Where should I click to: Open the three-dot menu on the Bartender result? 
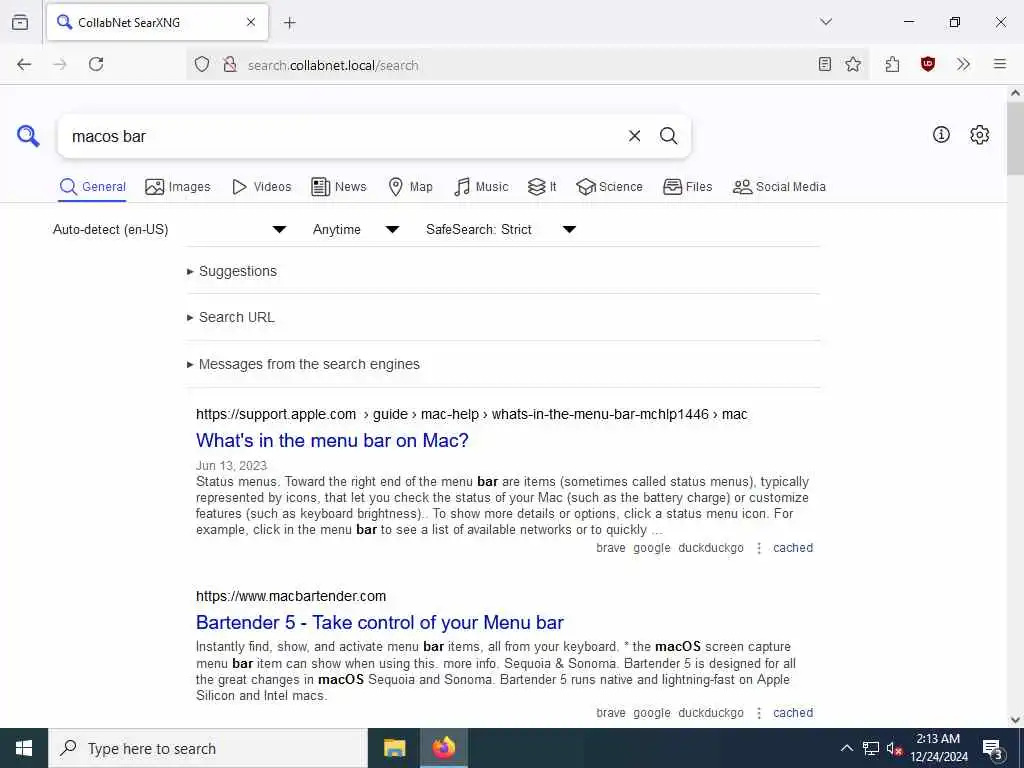[x=759, y=713]
